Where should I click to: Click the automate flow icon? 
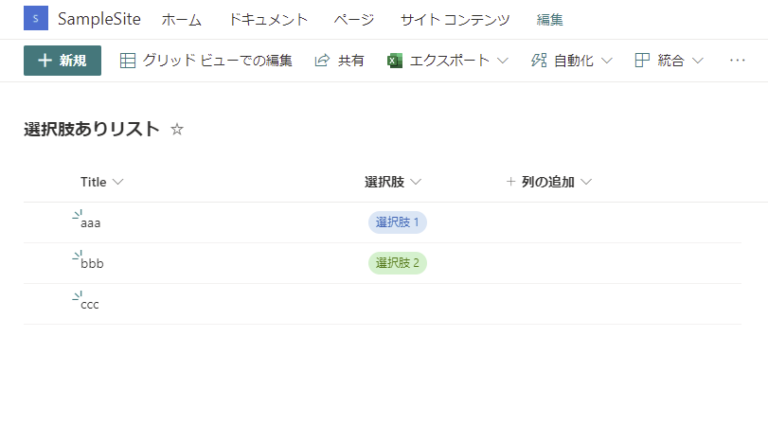(539, 61)
